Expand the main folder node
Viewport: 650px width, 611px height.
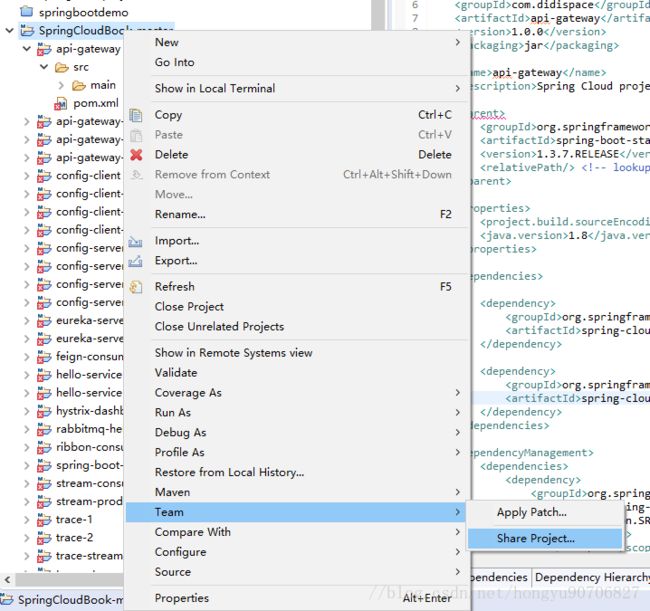pyautogui.click(x=61, y=85)
